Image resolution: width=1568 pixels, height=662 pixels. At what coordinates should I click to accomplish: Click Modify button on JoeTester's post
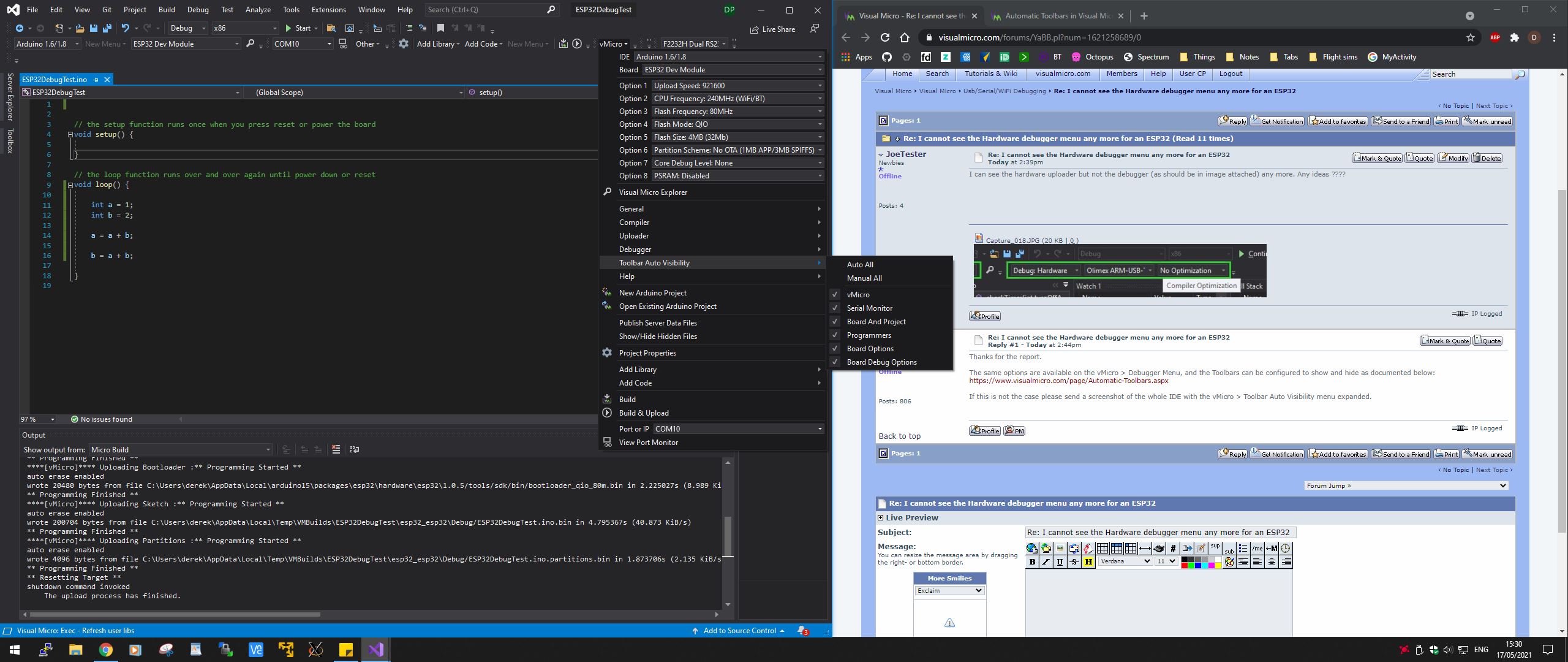(x=1453, y=158)
